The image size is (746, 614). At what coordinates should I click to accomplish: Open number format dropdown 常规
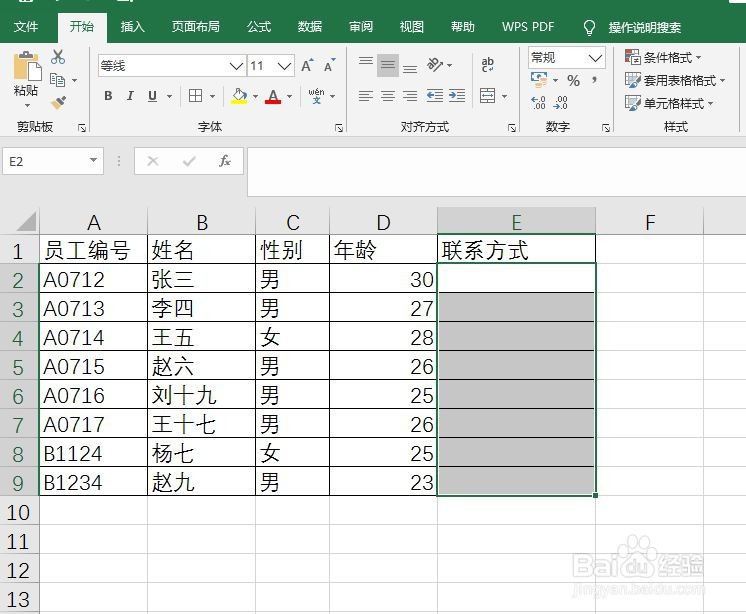[x=595, y=58]
